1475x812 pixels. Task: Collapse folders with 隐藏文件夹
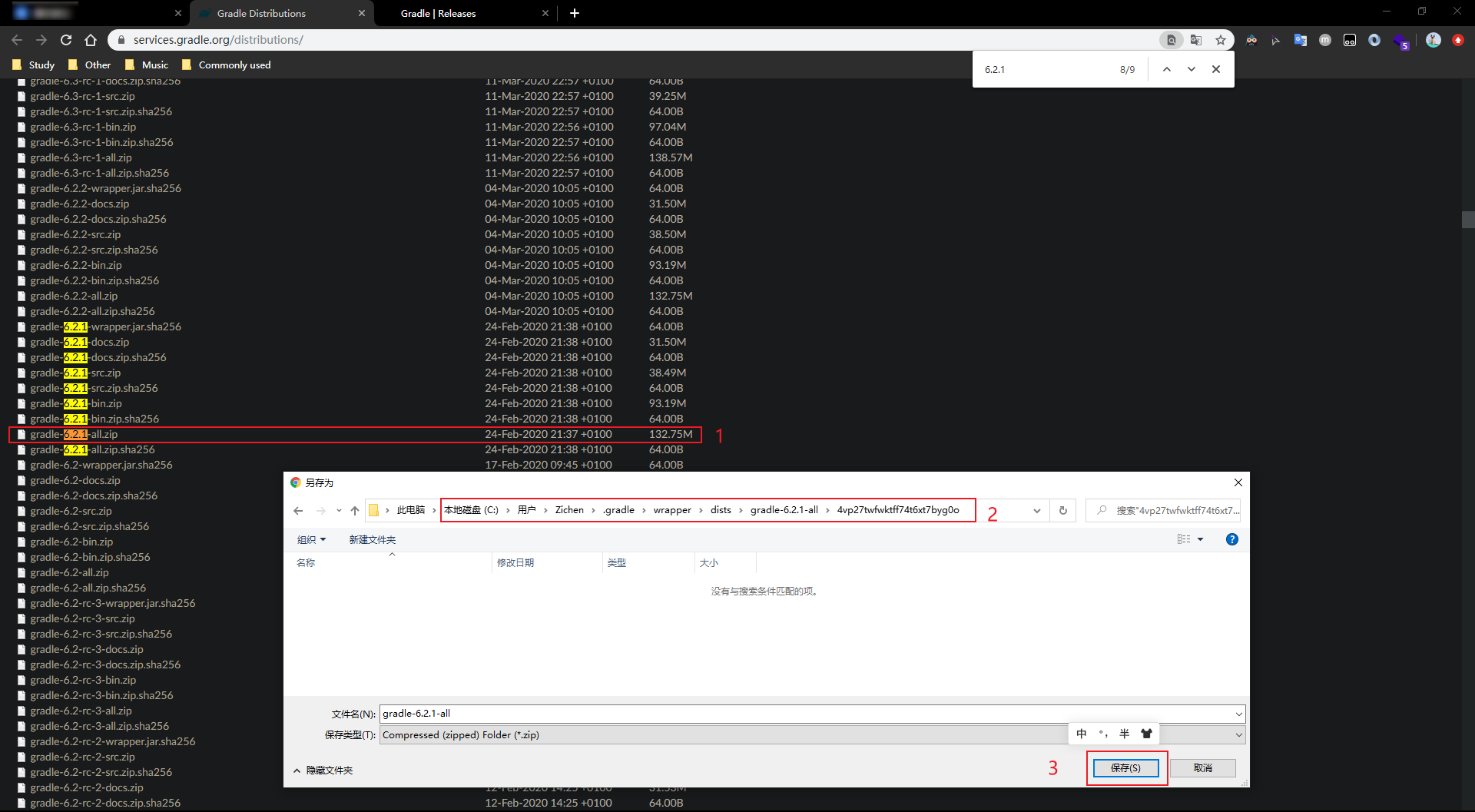point(323,770)
